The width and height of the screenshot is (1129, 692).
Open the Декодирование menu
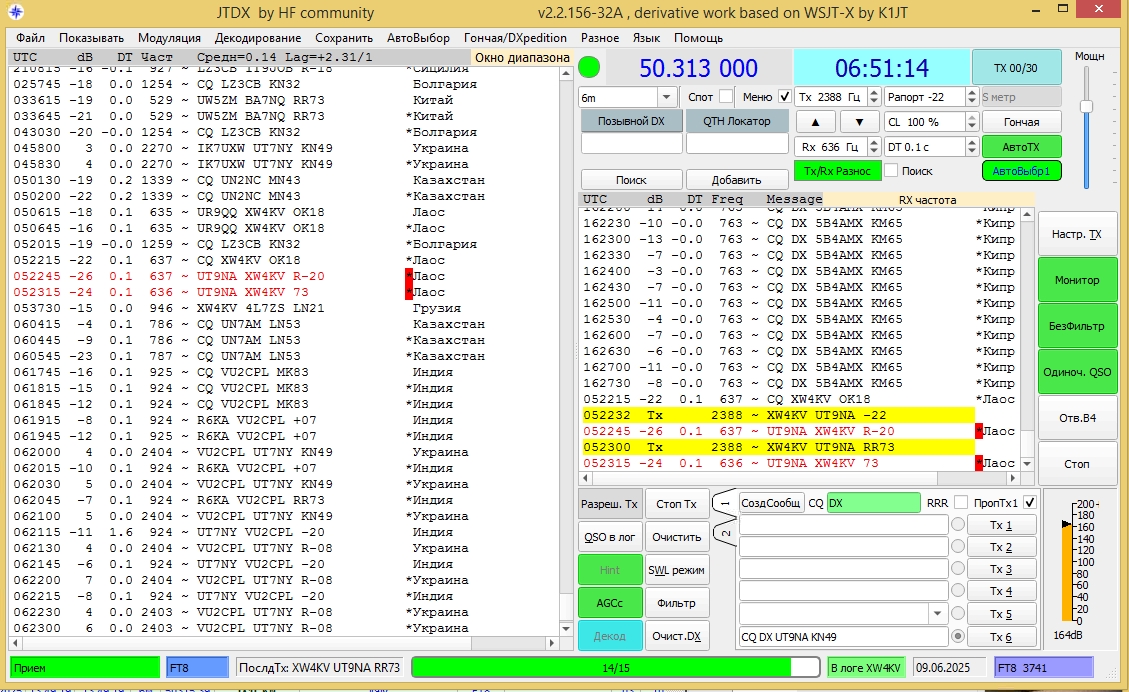(x=258, y=37)
